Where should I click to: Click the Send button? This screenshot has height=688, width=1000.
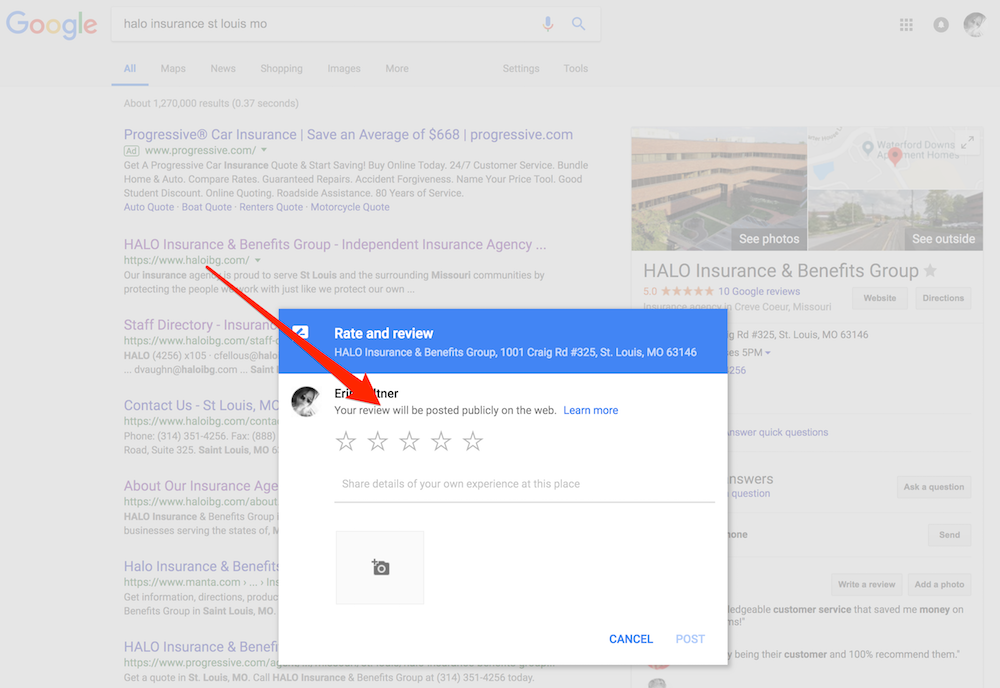tap(949, 535)
